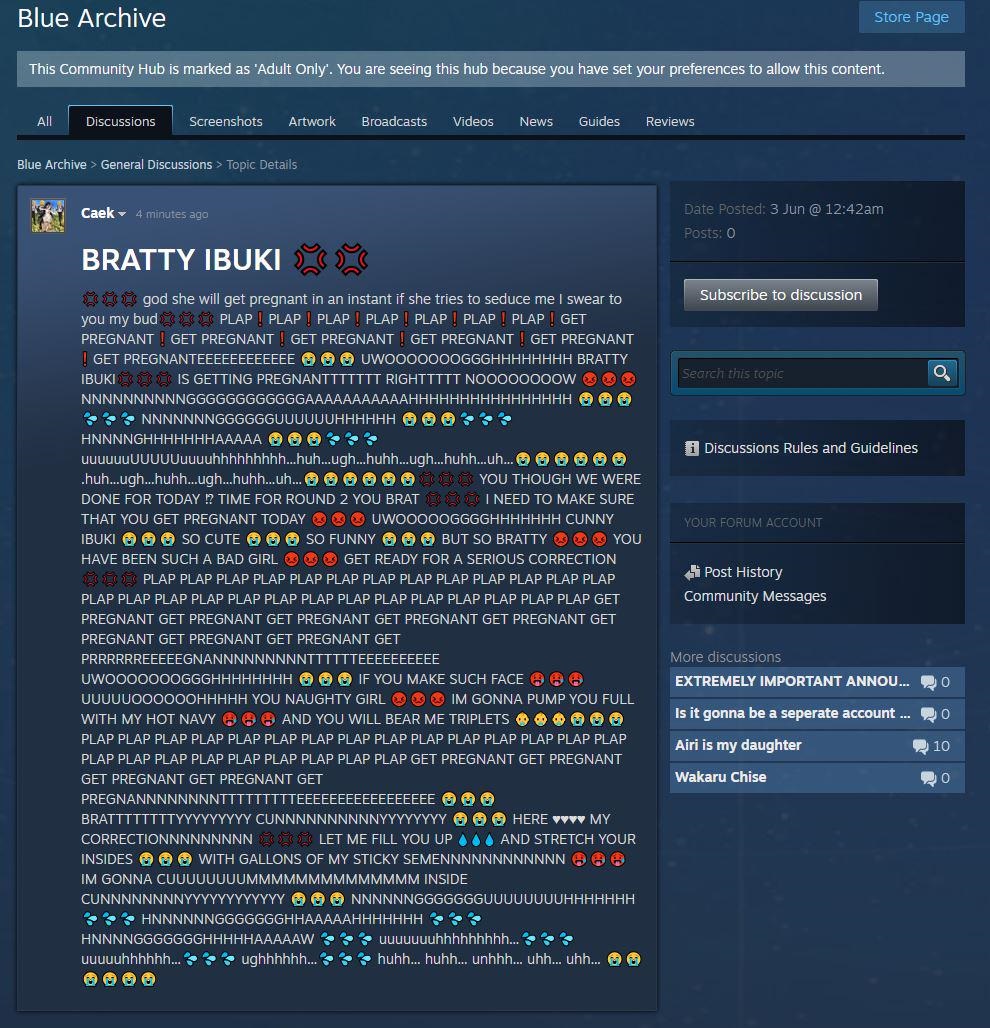
Task: Open Caek's profile avatar
Action: [48, 215]
